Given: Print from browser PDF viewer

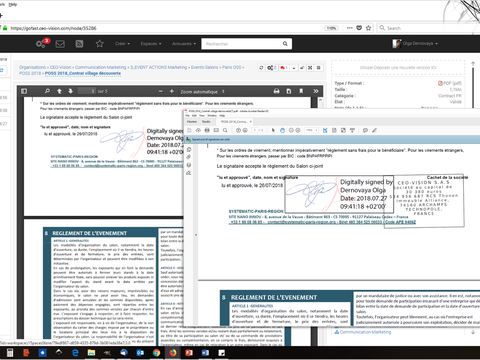Looking at the screenshot, I should [x=276, y=91].
